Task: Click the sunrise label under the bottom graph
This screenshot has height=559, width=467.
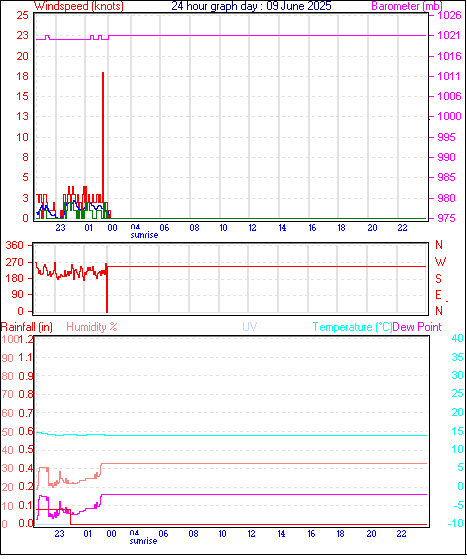Action: click(x=143, y=541)
